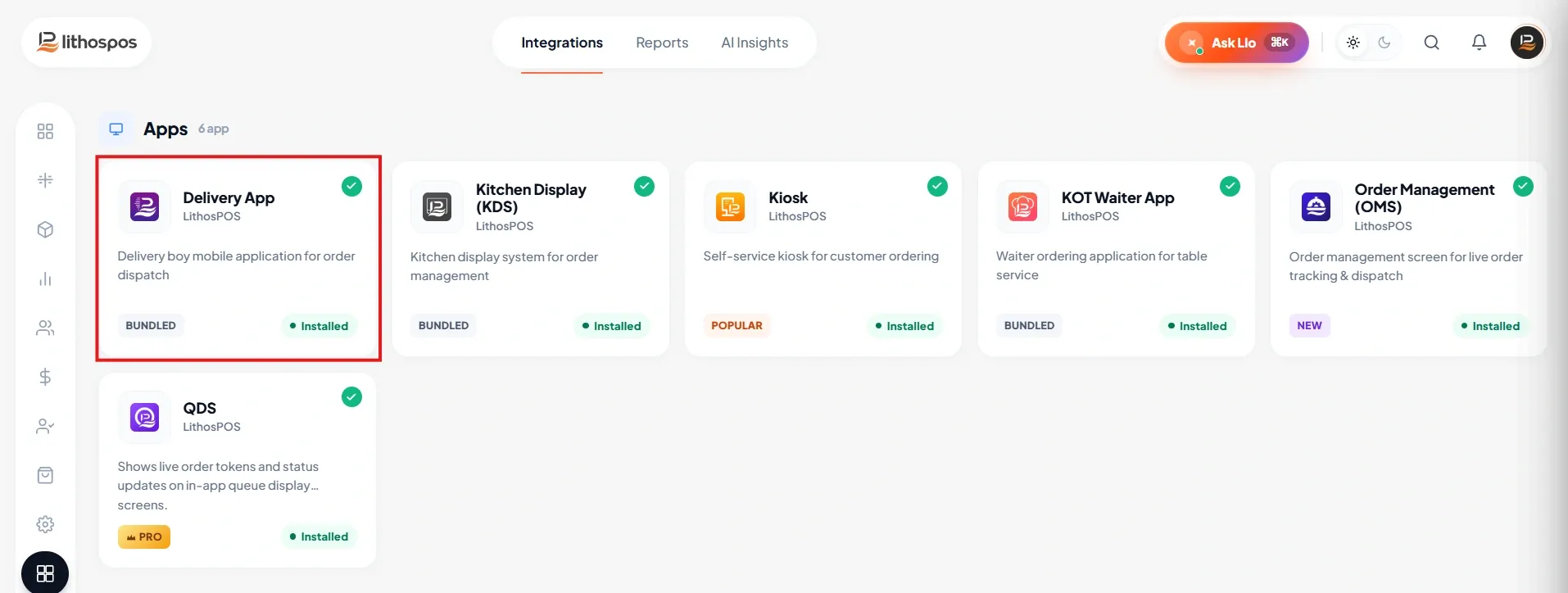Open the products cube sidebar icon
Screen dimensions: 1568x593
click(45, 229)
